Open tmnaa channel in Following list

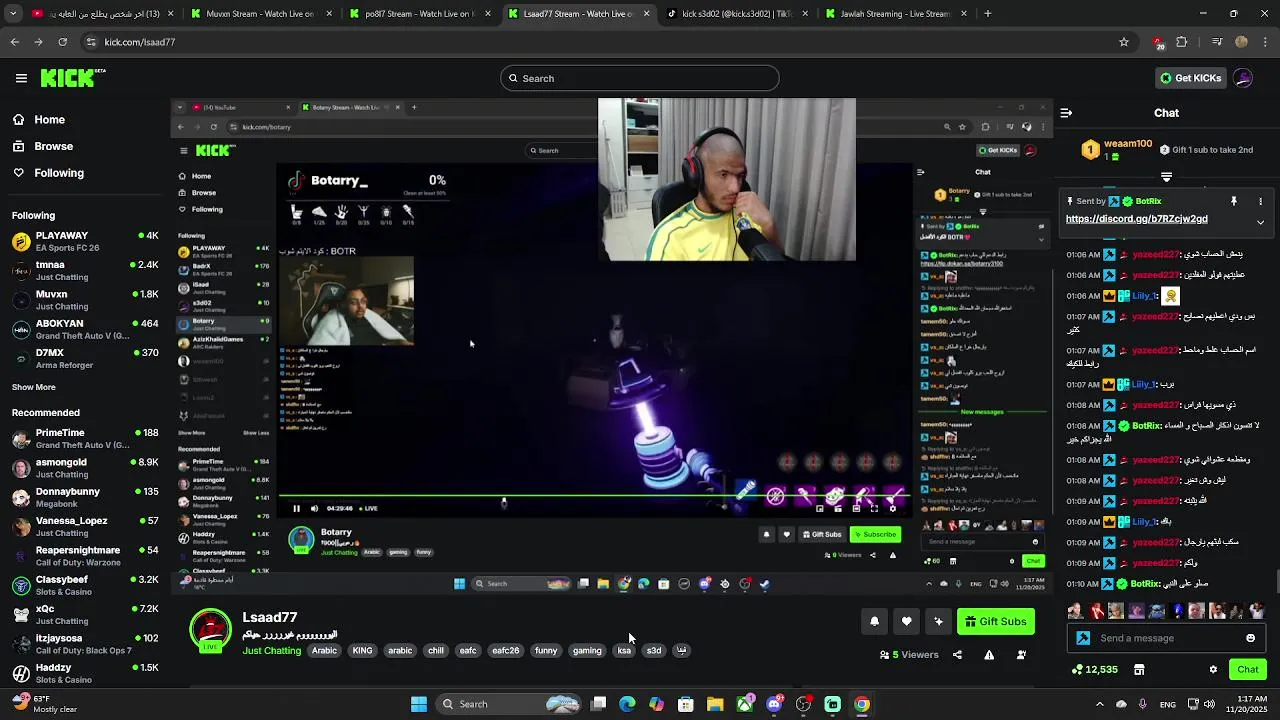[85, 270]
